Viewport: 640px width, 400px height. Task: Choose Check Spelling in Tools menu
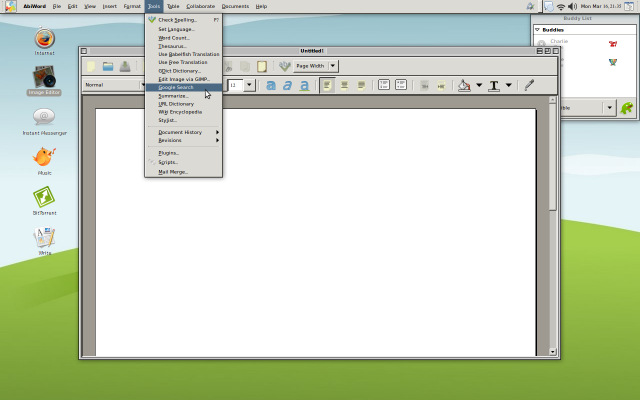point(184,20)
